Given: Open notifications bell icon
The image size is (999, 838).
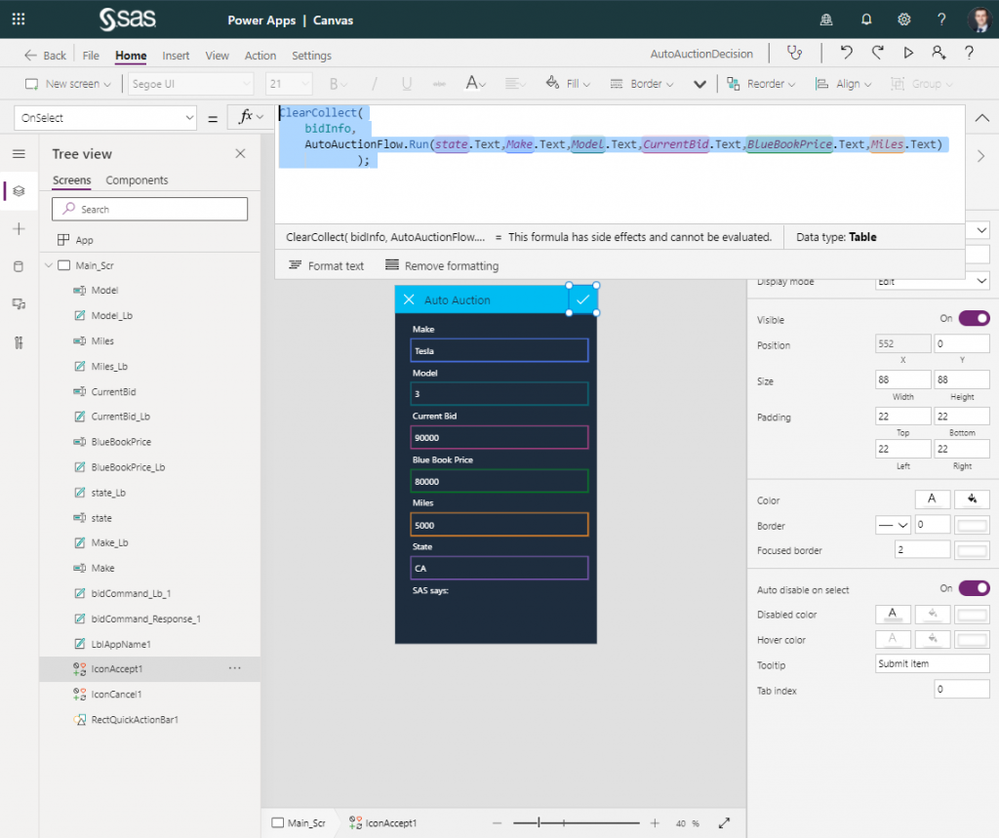Looking at the screenshot, I should tap(865, 19).
